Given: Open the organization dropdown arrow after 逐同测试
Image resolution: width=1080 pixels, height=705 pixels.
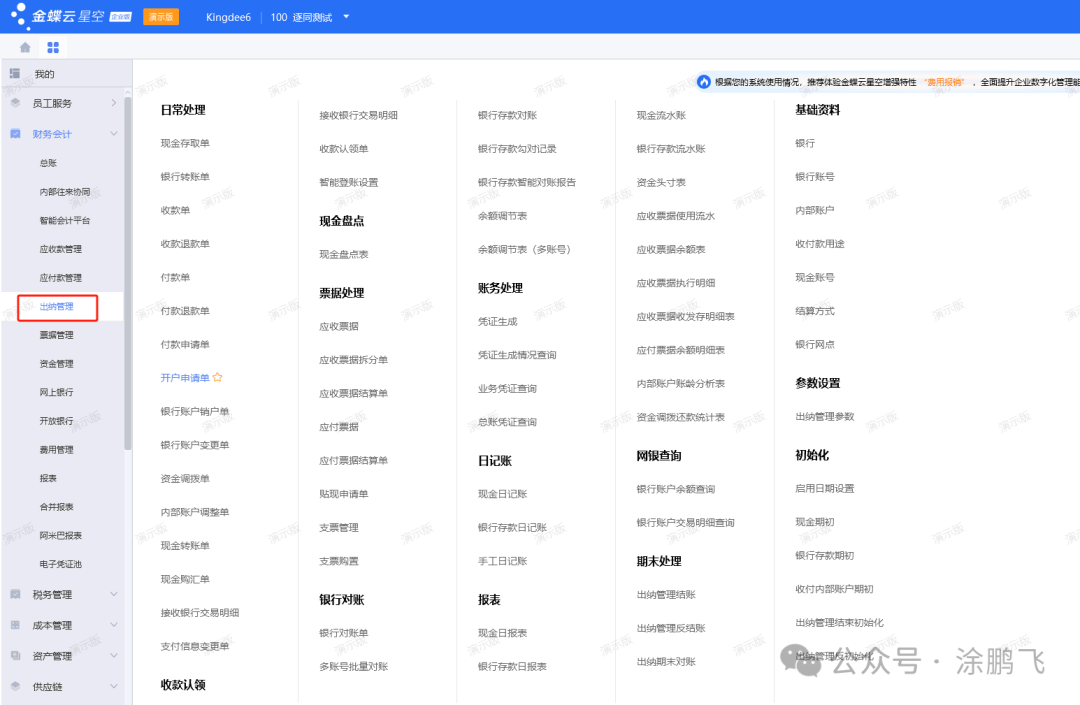Looking at the screenshot, I should pos(346,17).
